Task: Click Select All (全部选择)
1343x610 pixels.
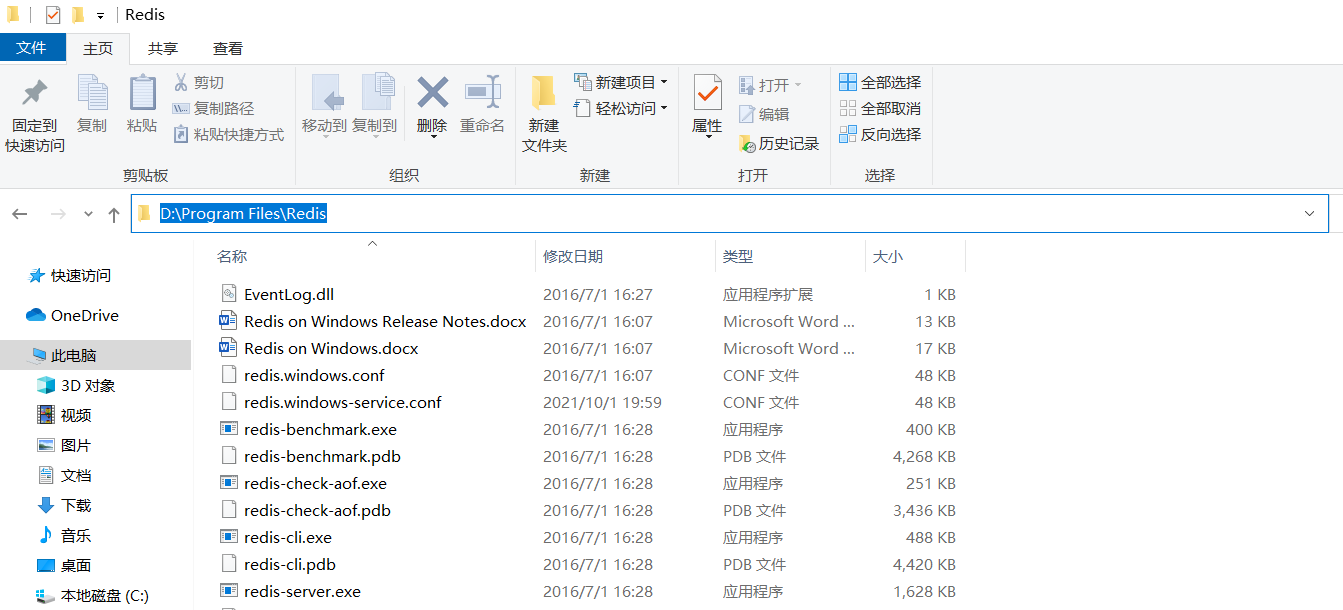Action: click(x=880, y=82)
